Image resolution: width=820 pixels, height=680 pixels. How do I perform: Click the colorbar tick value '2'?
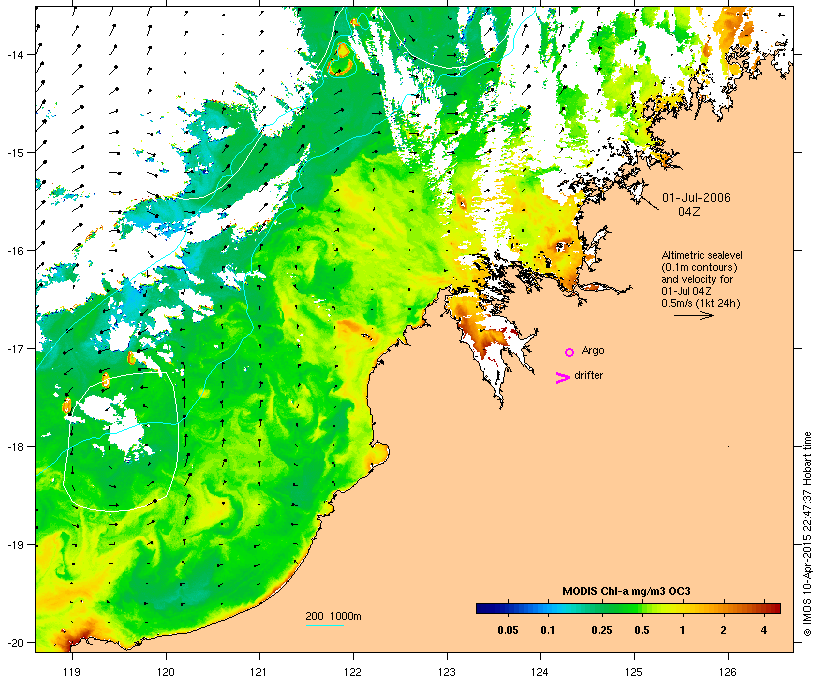tap(723, 630)
